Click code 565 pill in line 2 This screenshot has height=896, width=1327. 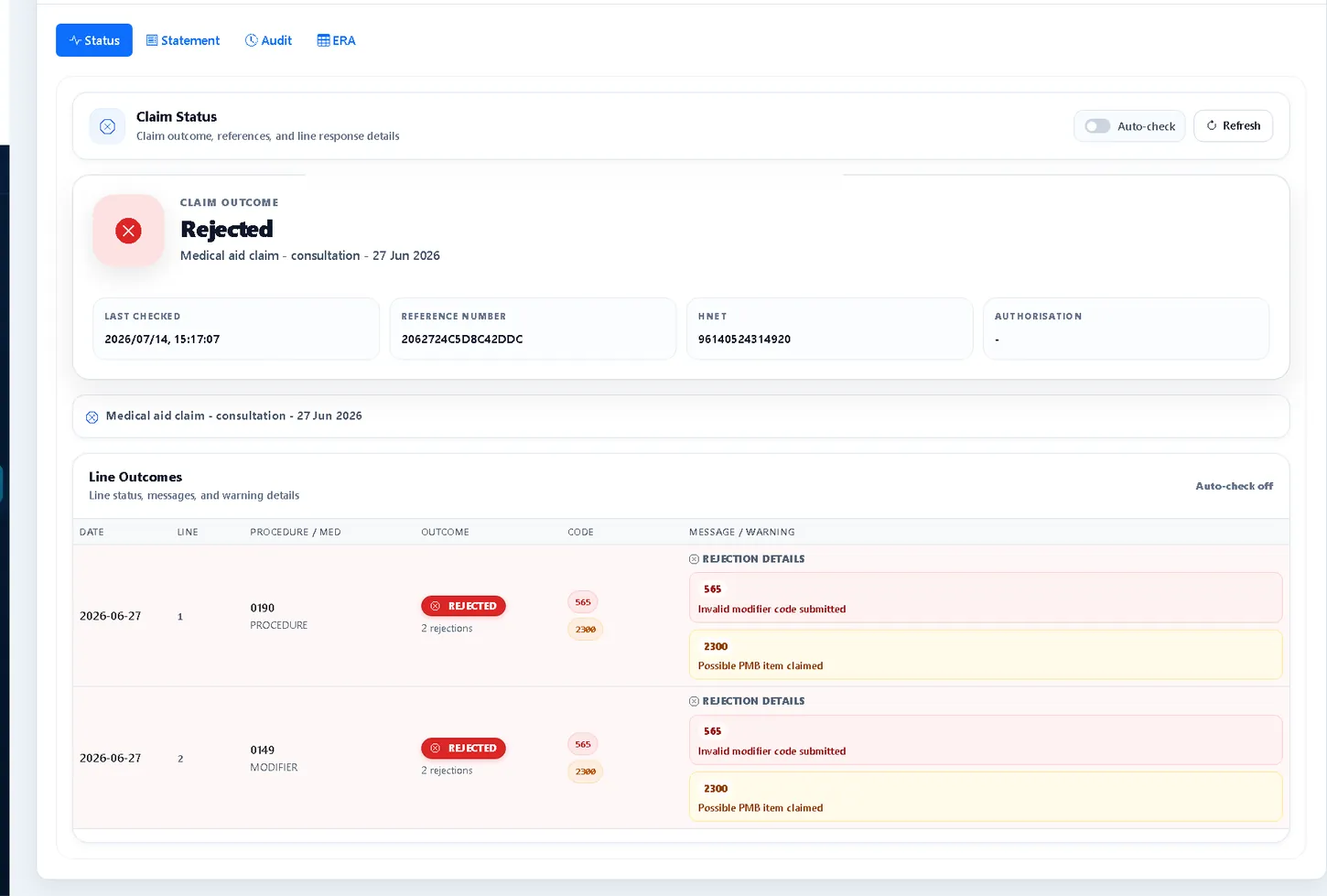point(583,744)
